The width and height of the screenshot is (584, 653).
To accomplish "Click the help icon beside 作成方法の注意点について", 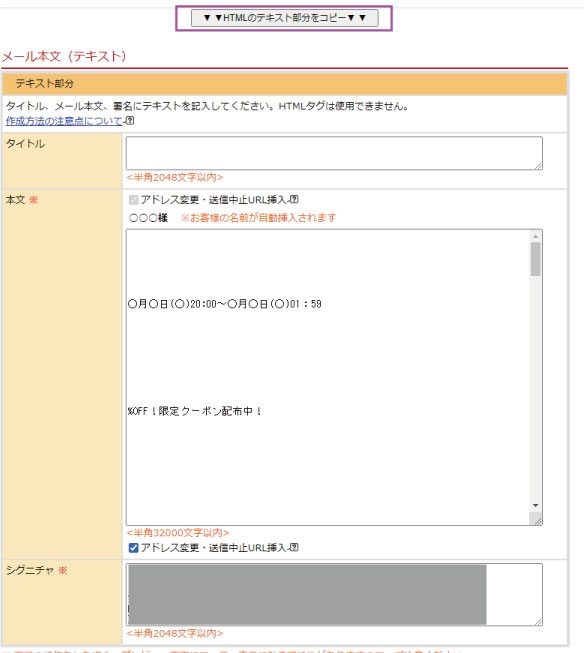I will coord(130,120).
